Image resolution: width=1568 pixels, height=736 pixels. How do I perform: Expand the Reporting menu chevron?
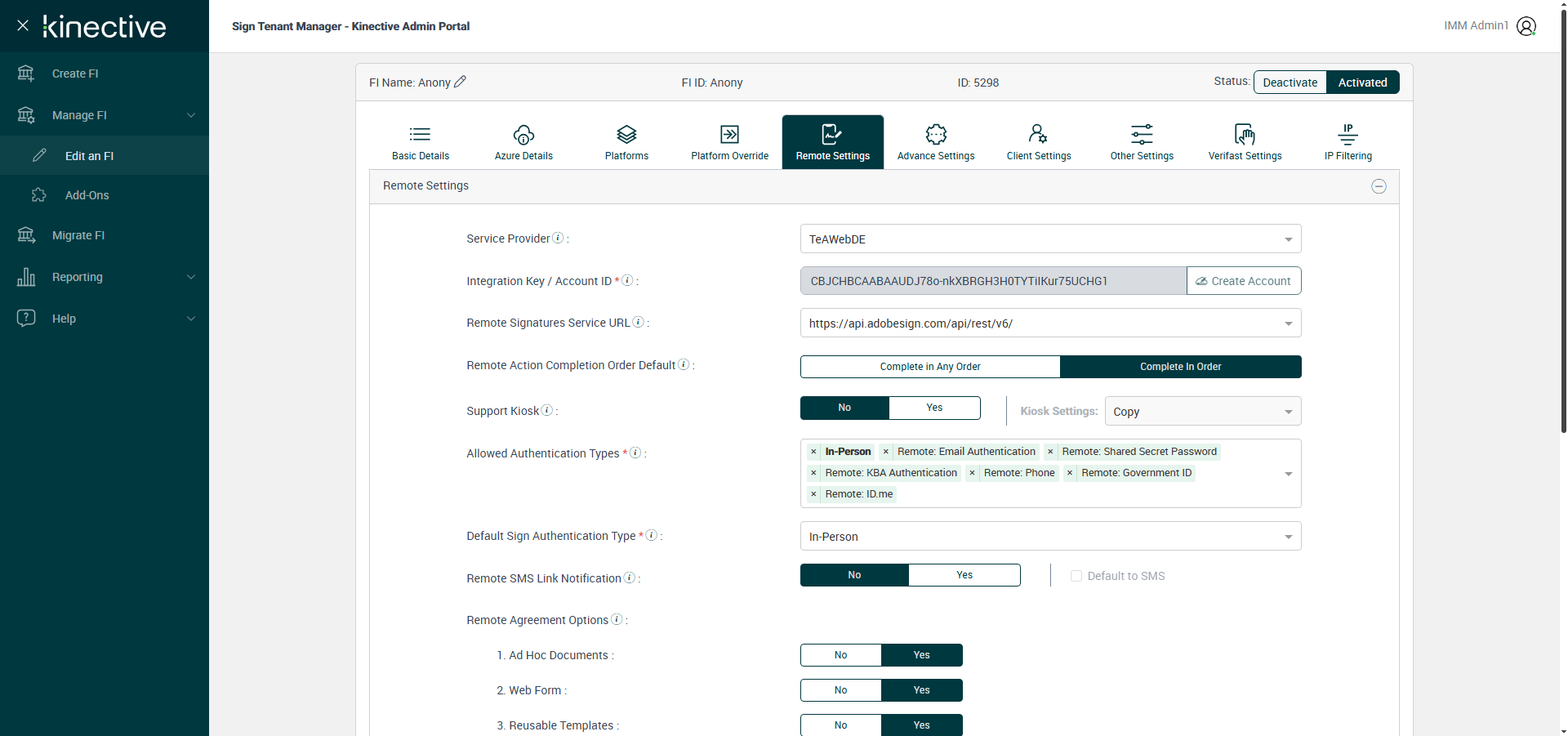coord(191,277)
